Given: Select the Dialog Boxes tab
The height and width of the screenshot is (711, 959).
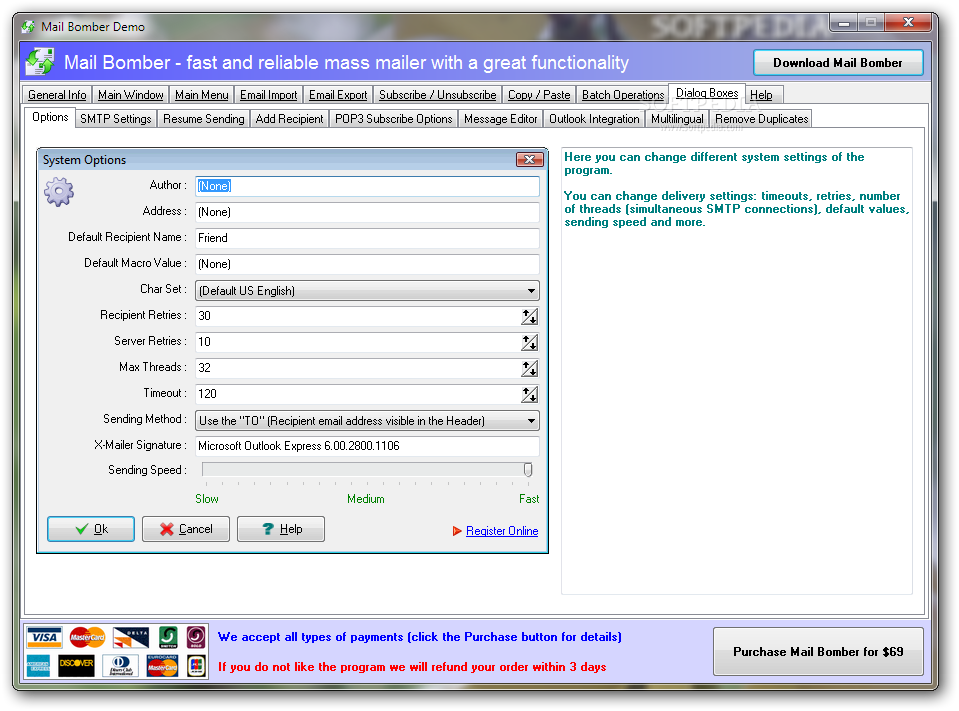Looking at the screenshot, I should pyautogui.click(x=707, y=93).
